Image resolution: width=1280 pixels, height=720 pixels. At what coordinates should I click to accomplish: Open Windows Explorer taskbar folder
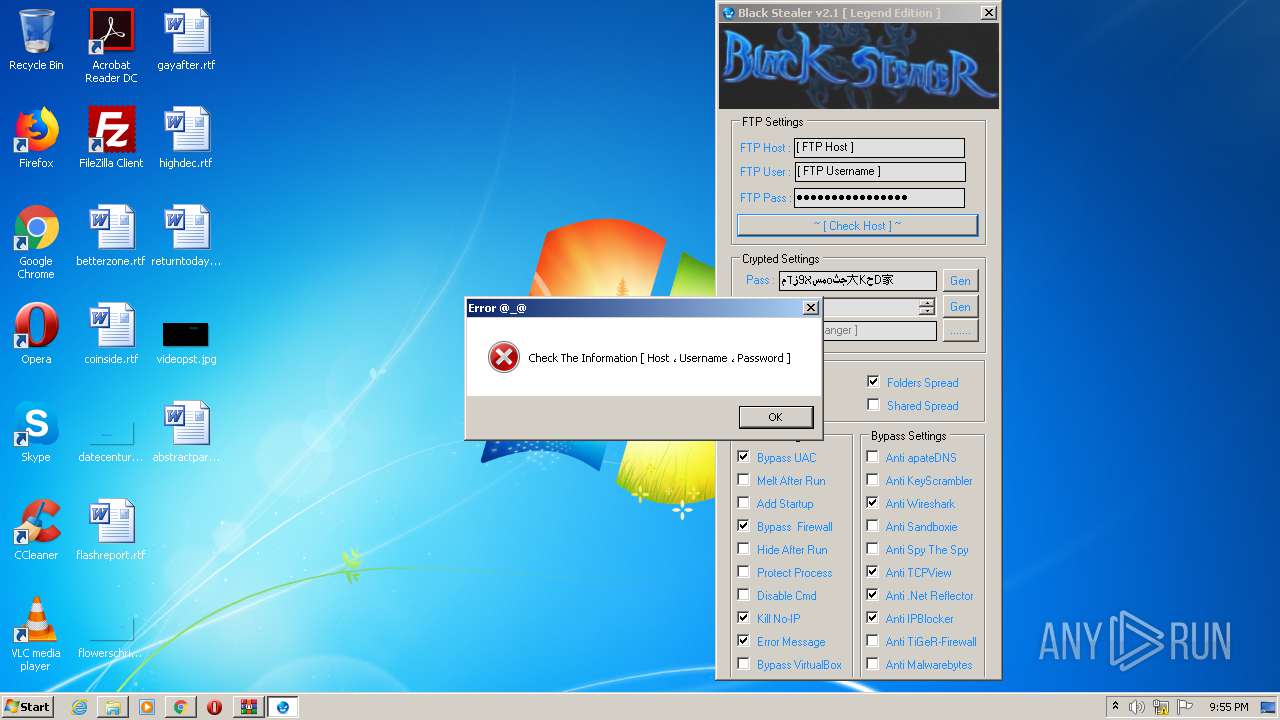[113, 707]
